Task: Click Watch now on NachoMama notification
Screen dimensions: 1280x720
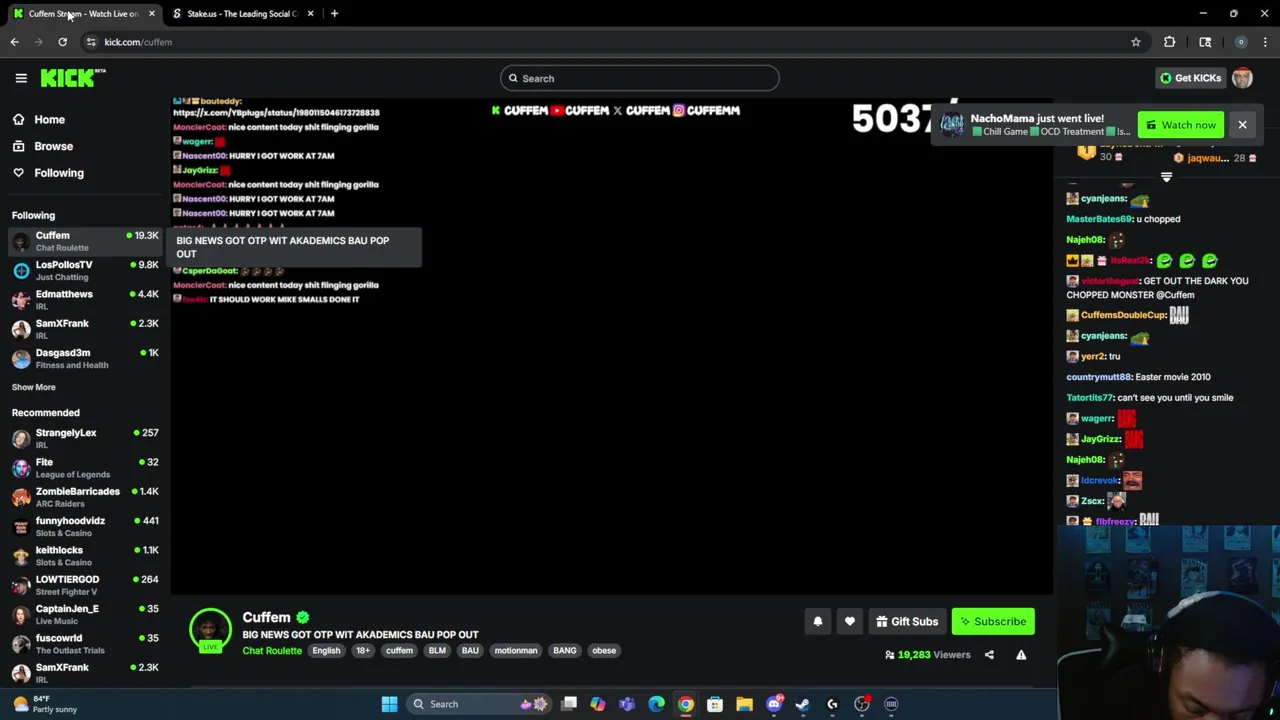Action: (1181, 125)
